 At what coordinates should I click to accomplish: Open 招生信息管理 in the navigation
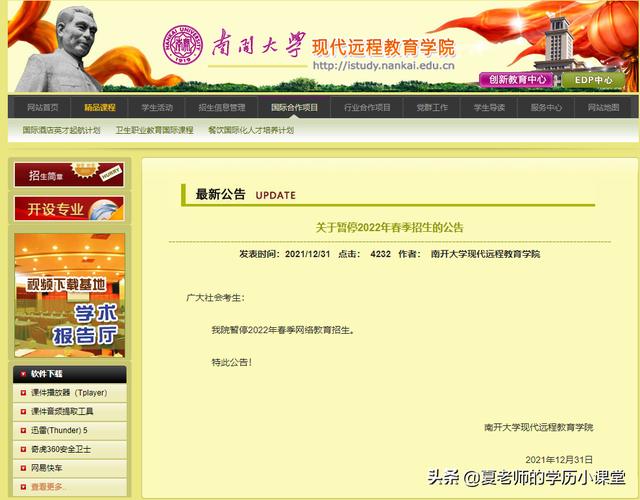pyautogui.click(x=222, y=107)
